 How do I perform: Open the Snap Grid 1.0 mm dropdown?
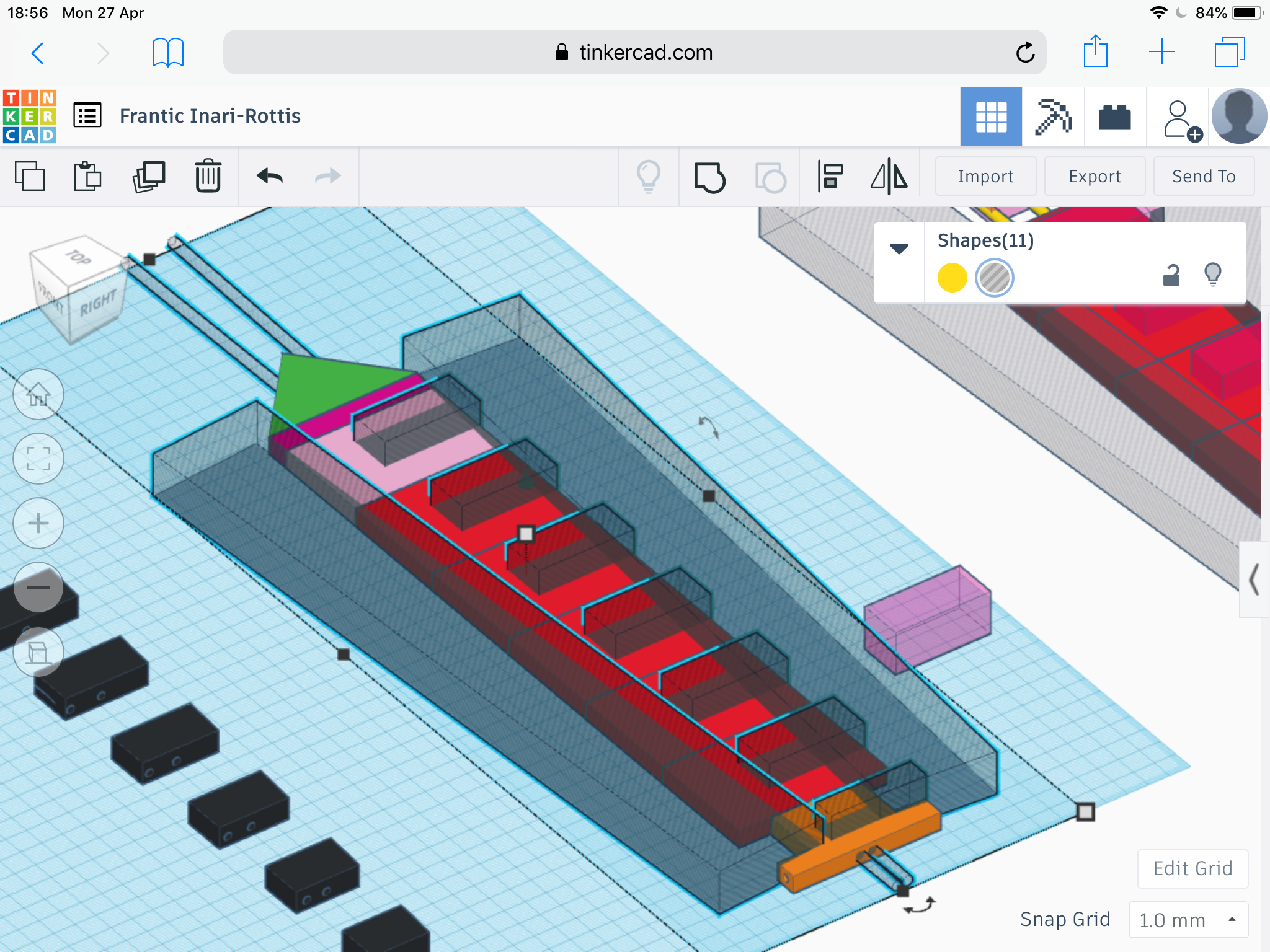click(1188, 920)
